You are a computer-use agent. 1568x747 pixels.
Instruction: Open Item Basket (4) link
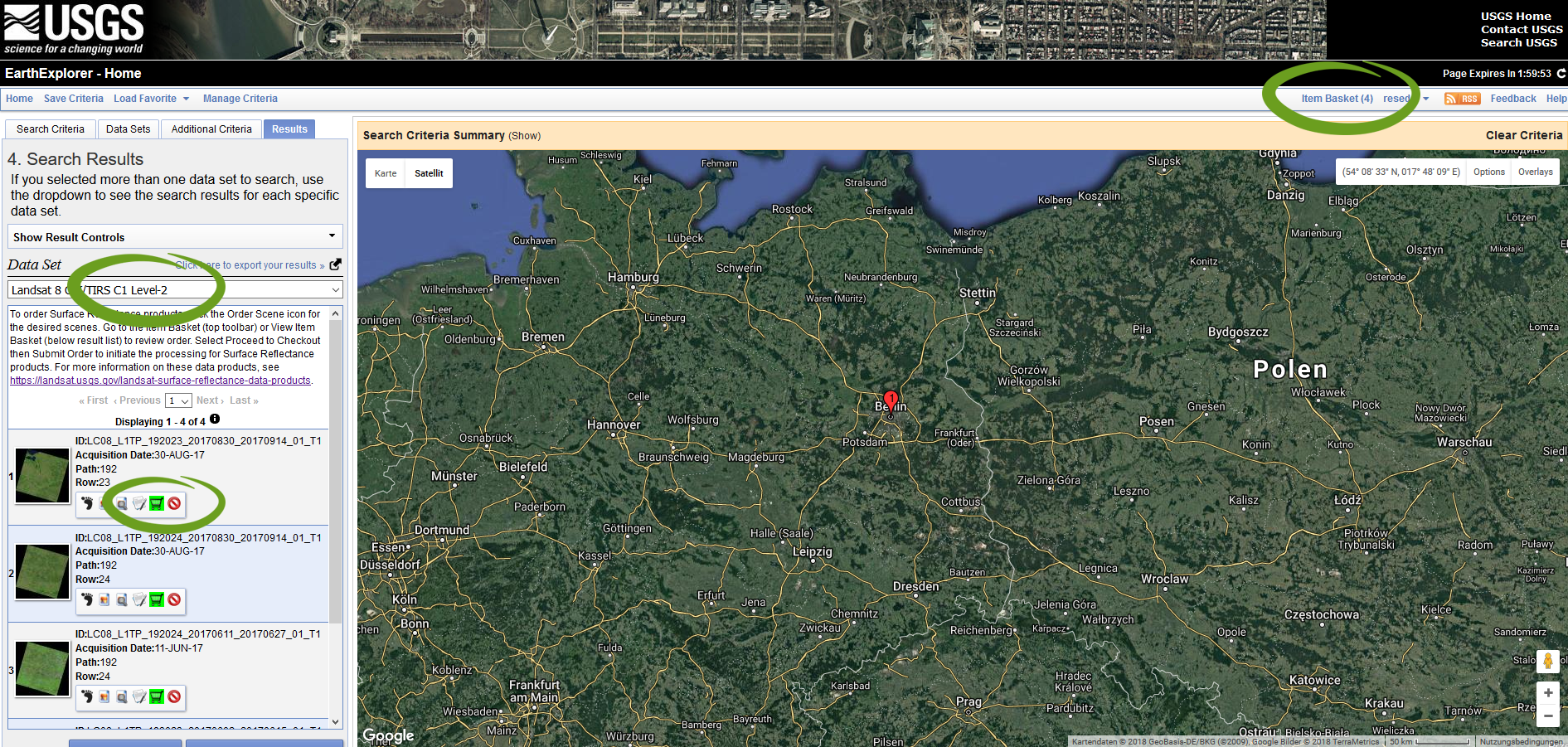coord(1337,99)
